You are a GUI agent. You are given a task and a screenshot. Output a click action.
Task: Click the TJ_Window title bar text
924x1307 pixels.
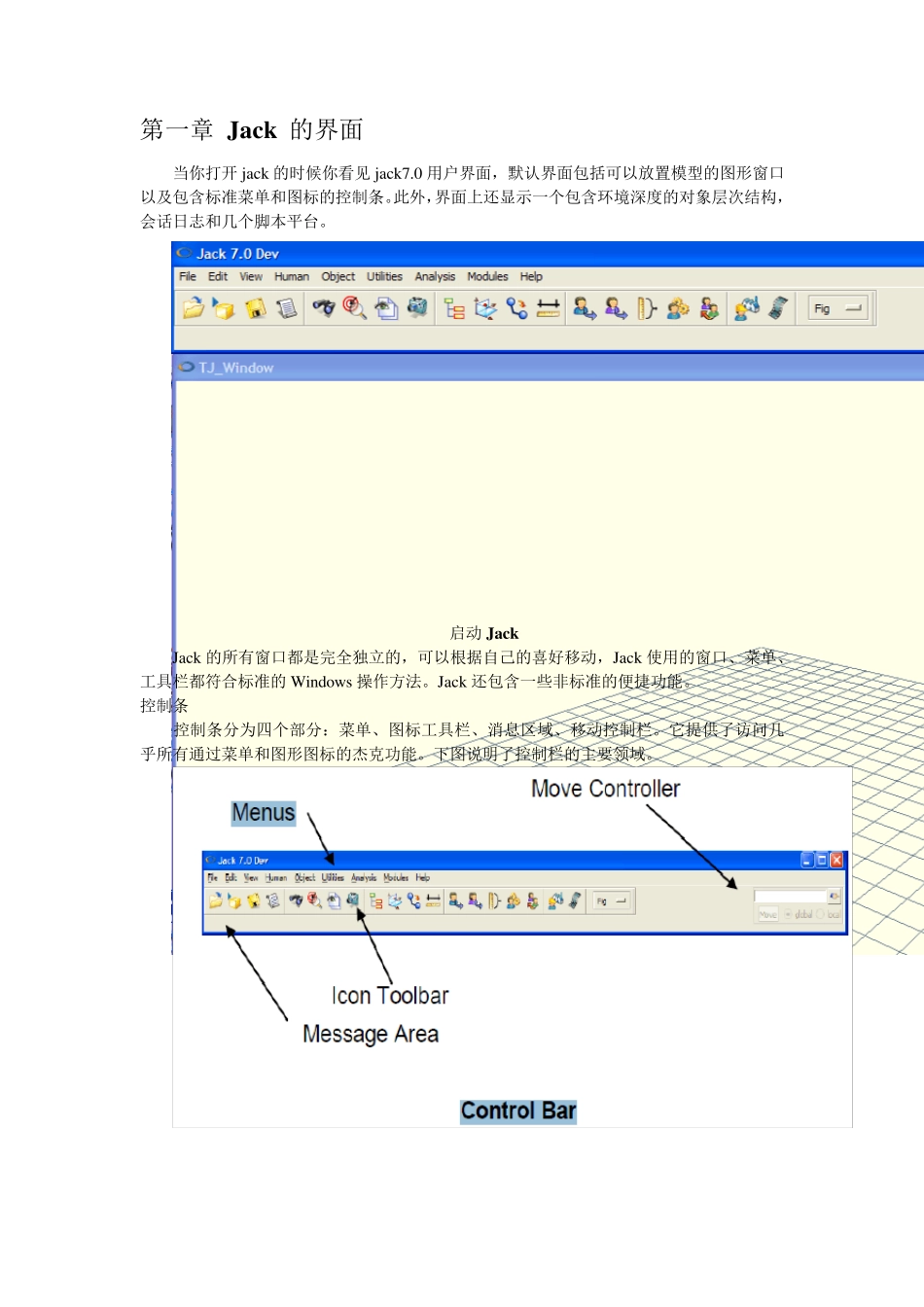pyautogui.click(x=236, y=368)
